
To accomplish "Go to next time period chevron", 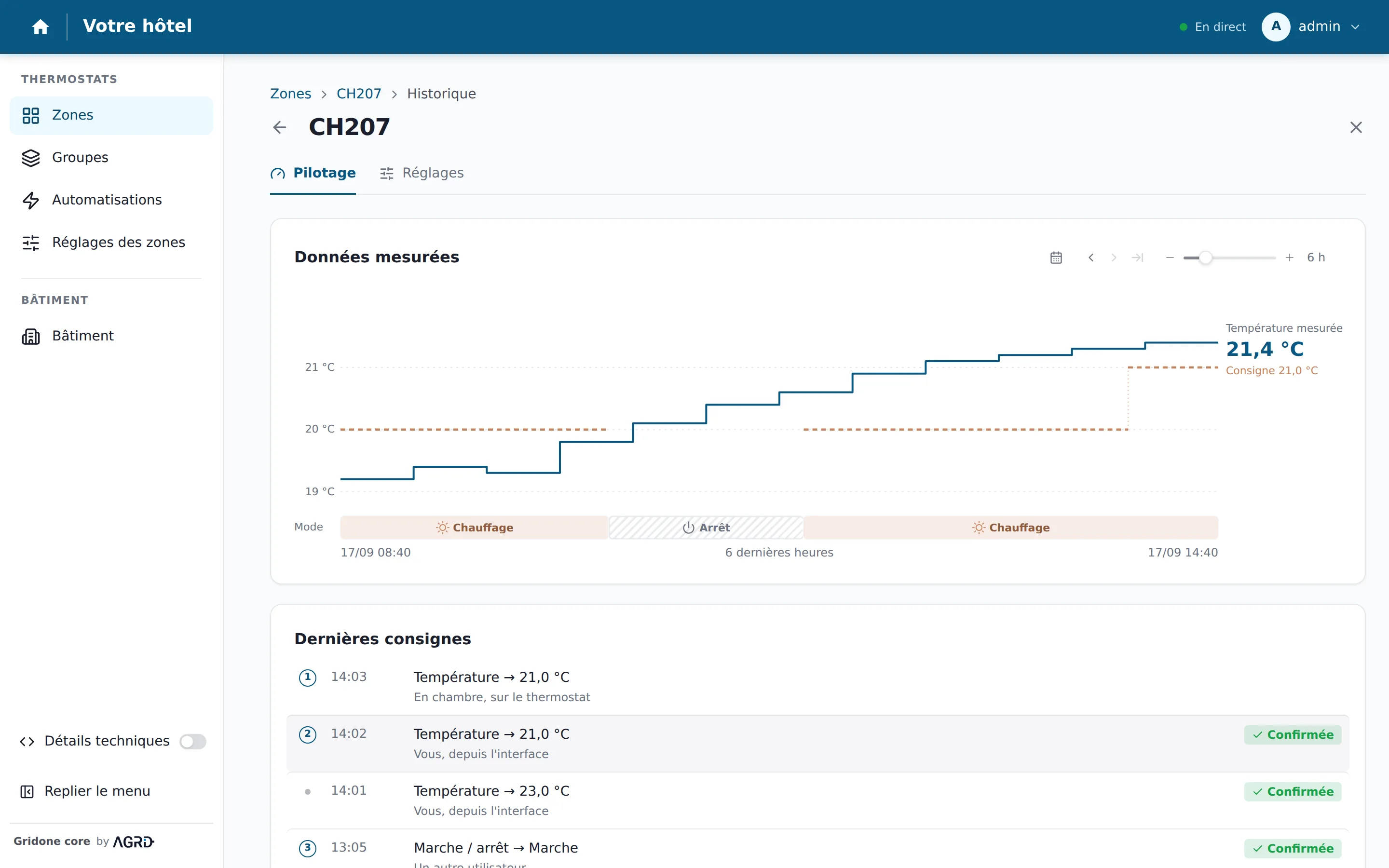I will click(1114, 258).
